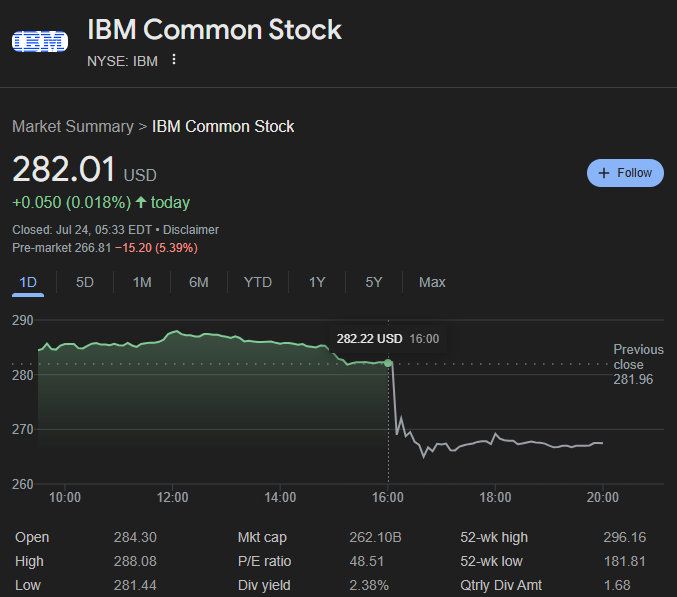Click the 282.01 current price
Image resolution: width=677 pixels, height=597 pixels.
pyautogui.click(x=64, y=169)
